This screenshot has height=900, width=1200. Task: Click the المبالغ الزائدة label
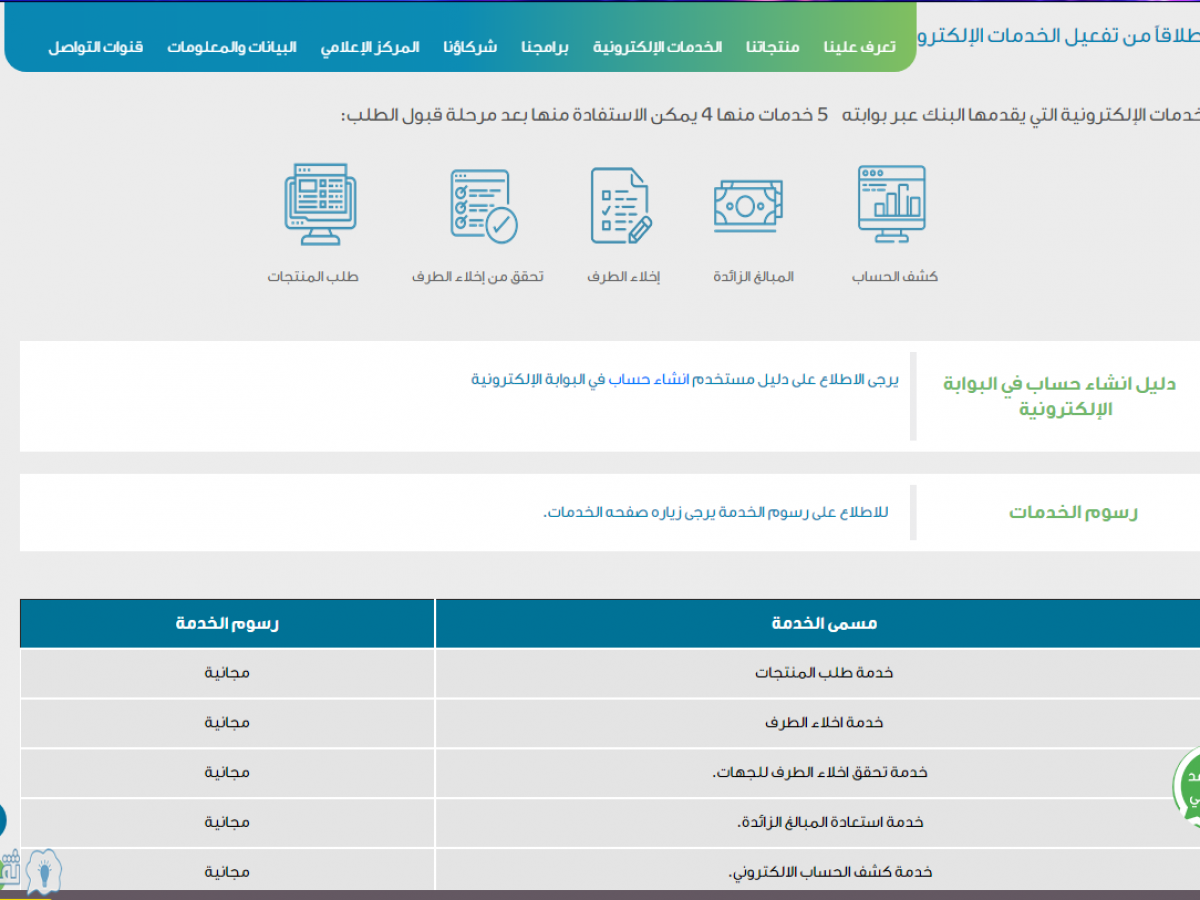coord(753,277)
